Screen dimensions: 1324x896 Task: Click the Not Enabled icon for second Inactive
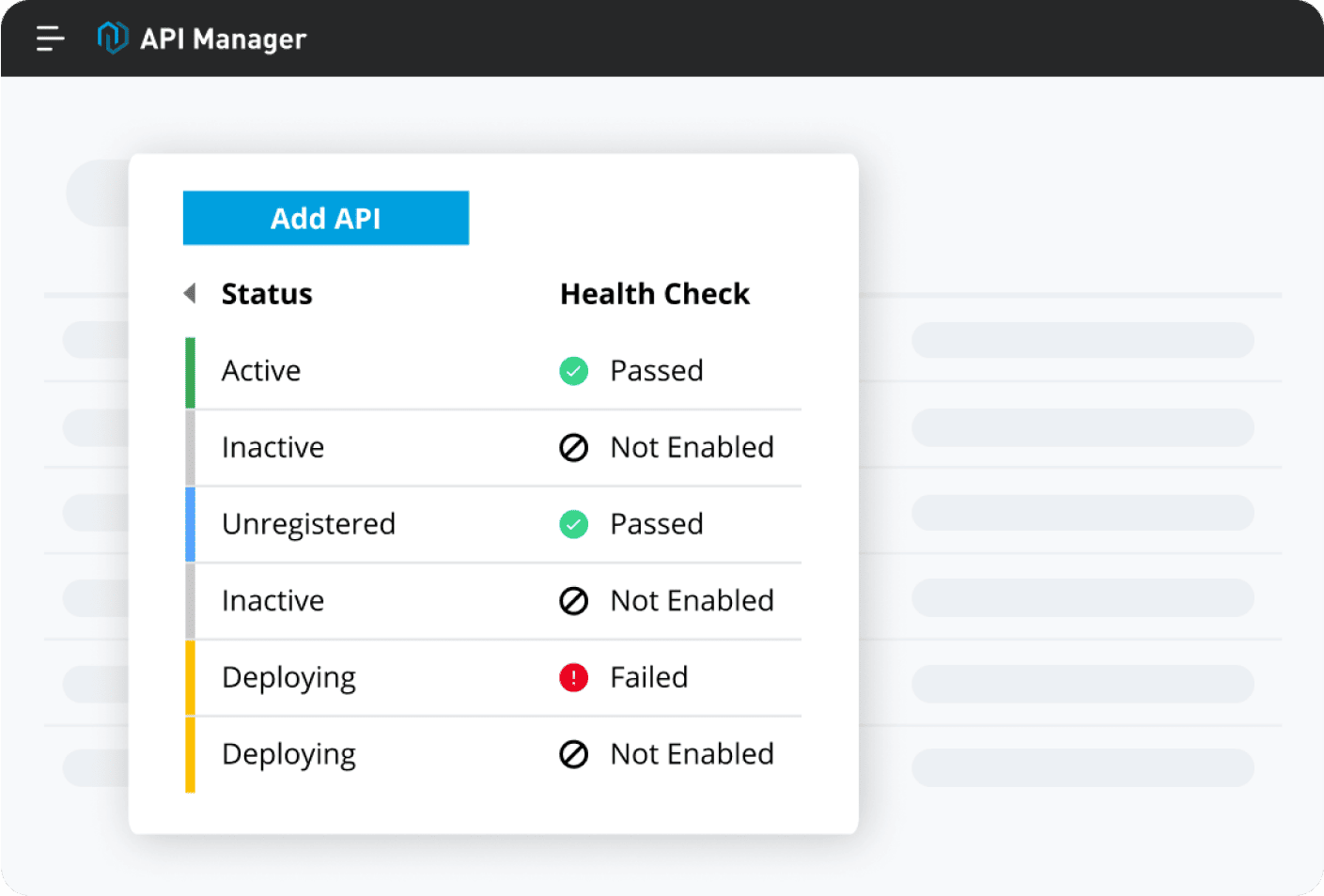[573, 601]
